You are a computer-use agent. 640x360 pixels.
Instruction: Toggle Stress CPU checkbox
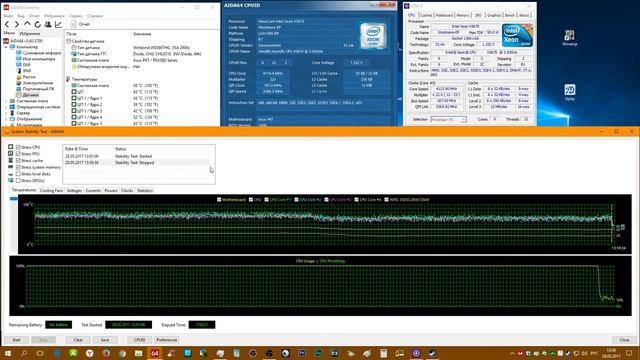tap(18, 147)
